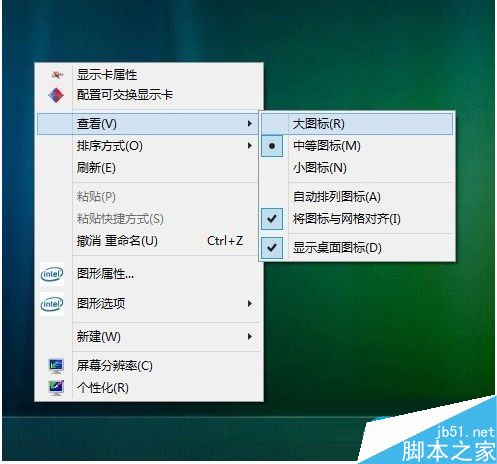The width and height of the screenshot is (497, 464).
Task: Click 刷新(E) to refresh desktop
Action: tap(149, 168)
